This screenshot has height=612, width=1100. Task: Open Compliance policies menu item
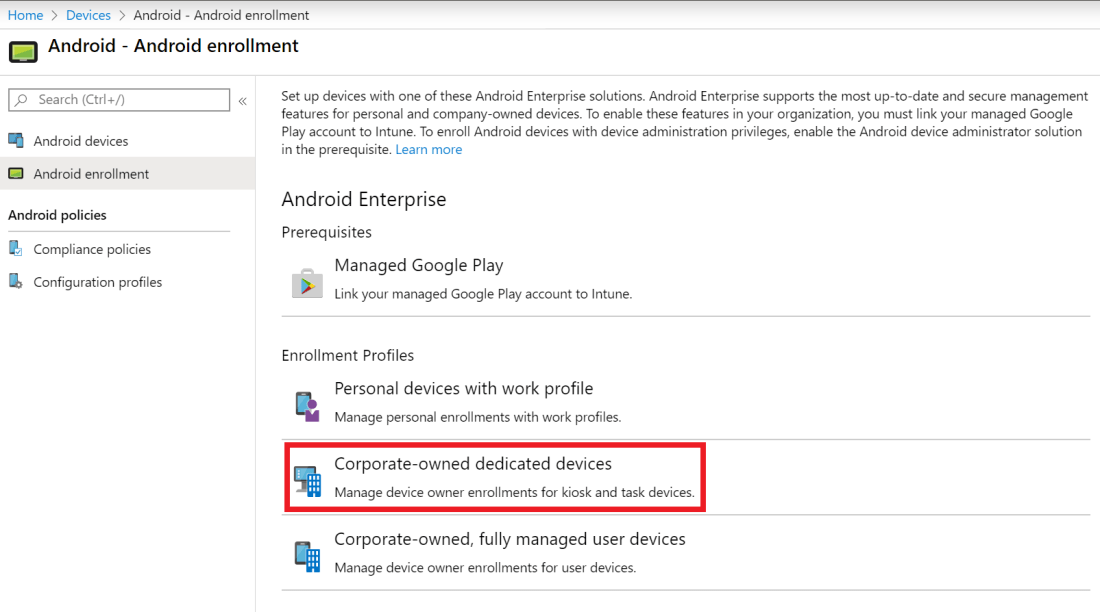92,250
